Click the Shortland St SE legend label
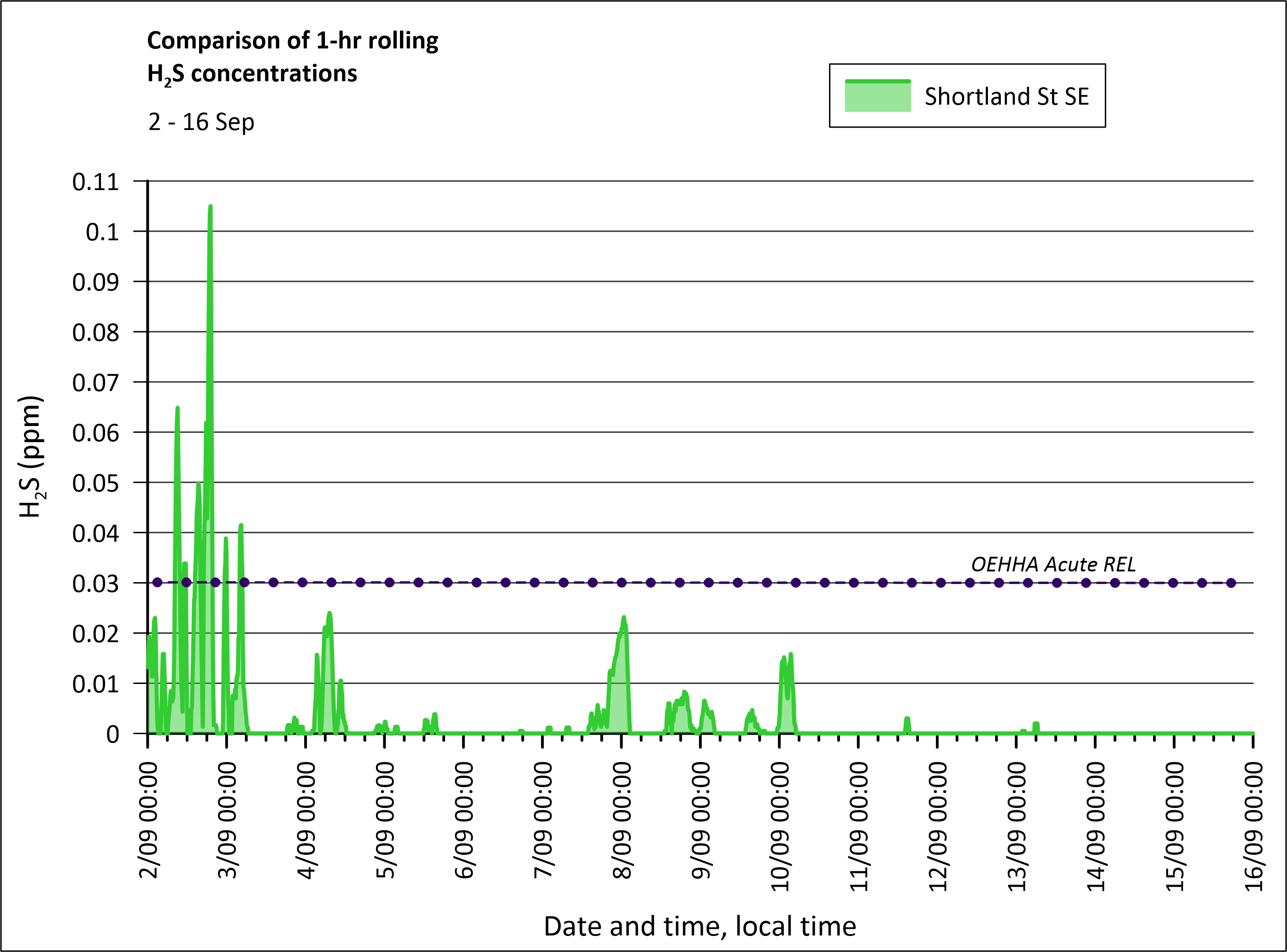This screenshot has width=1287, height=952. 1006,97
